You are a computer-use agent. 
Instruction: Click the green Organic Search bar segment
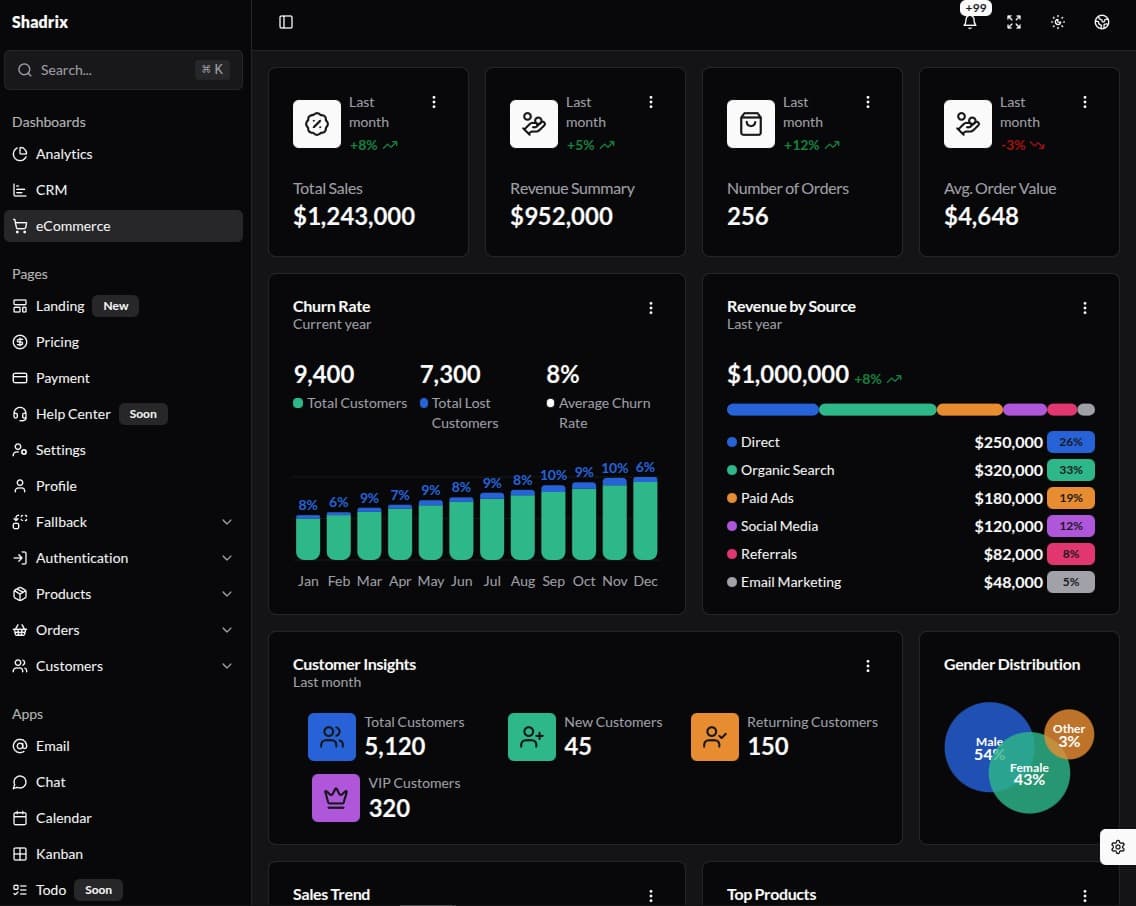click(877, 410)
